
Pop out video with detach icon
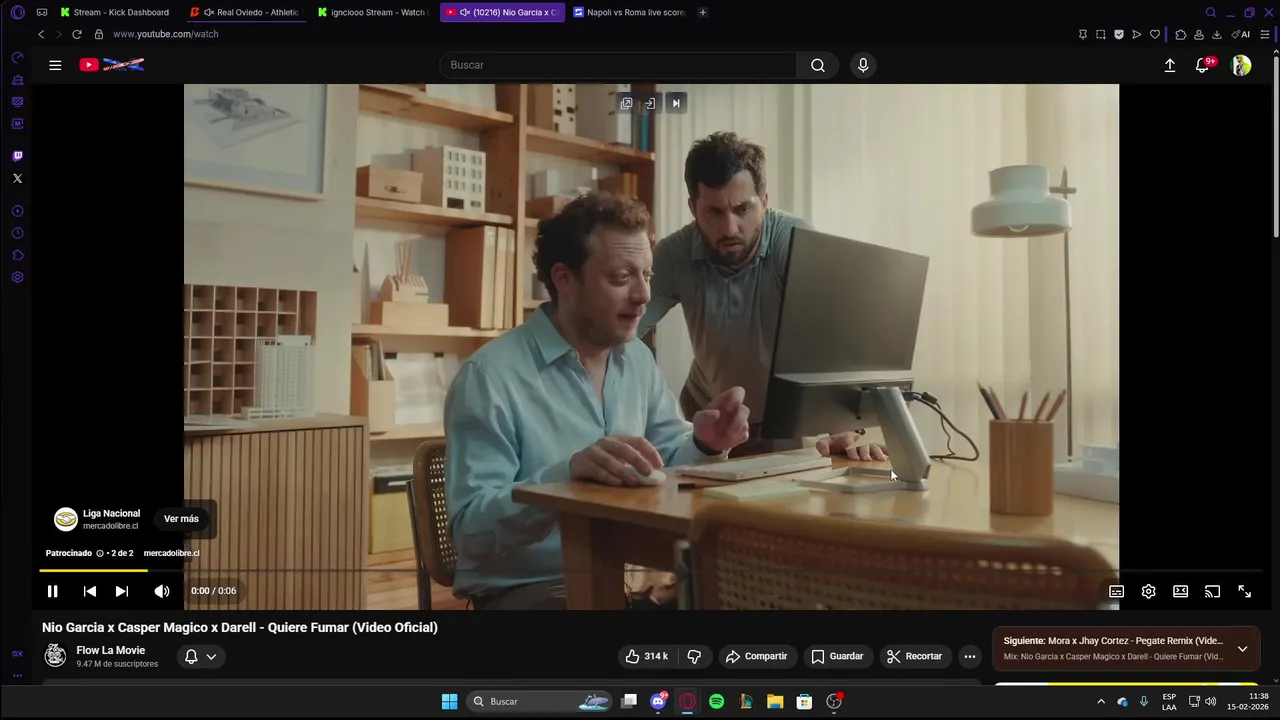pyautogui.click(x=626, y=103)
